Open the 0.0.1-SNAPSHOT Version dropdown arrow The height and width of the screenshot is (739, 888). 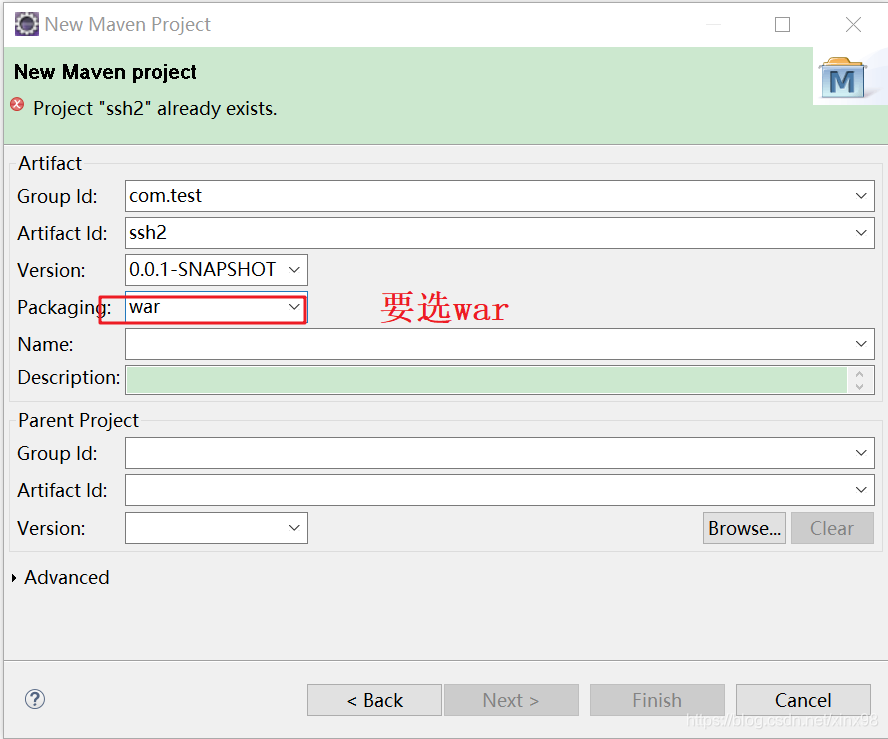click(x=294, y=270)
